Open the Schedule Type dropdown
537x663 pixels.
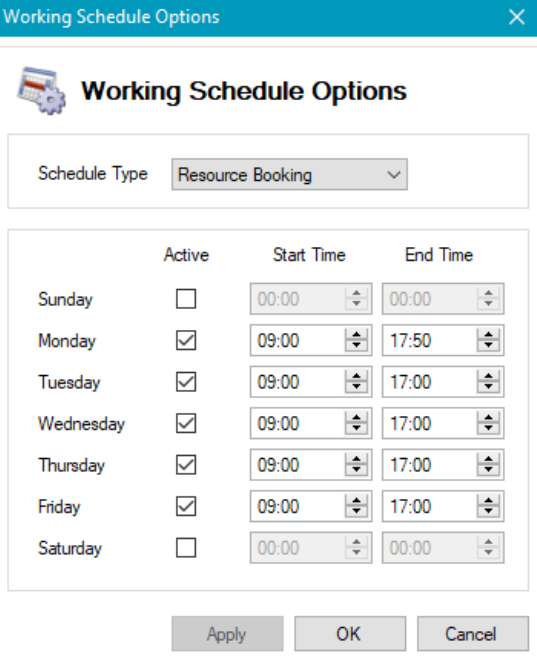pos(290,174)
